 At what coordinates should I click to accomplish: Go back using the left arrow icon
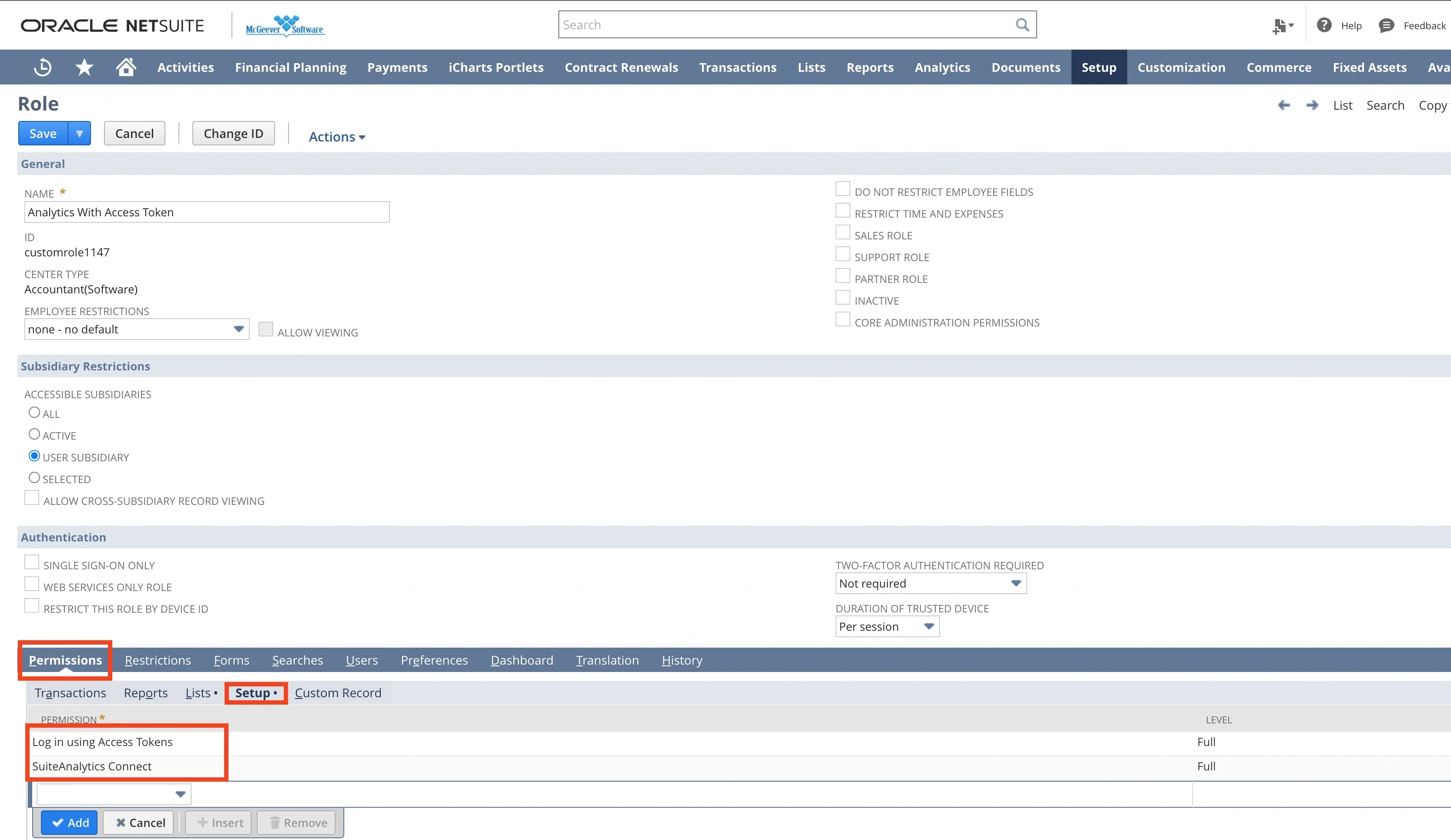coord(1284,105)
